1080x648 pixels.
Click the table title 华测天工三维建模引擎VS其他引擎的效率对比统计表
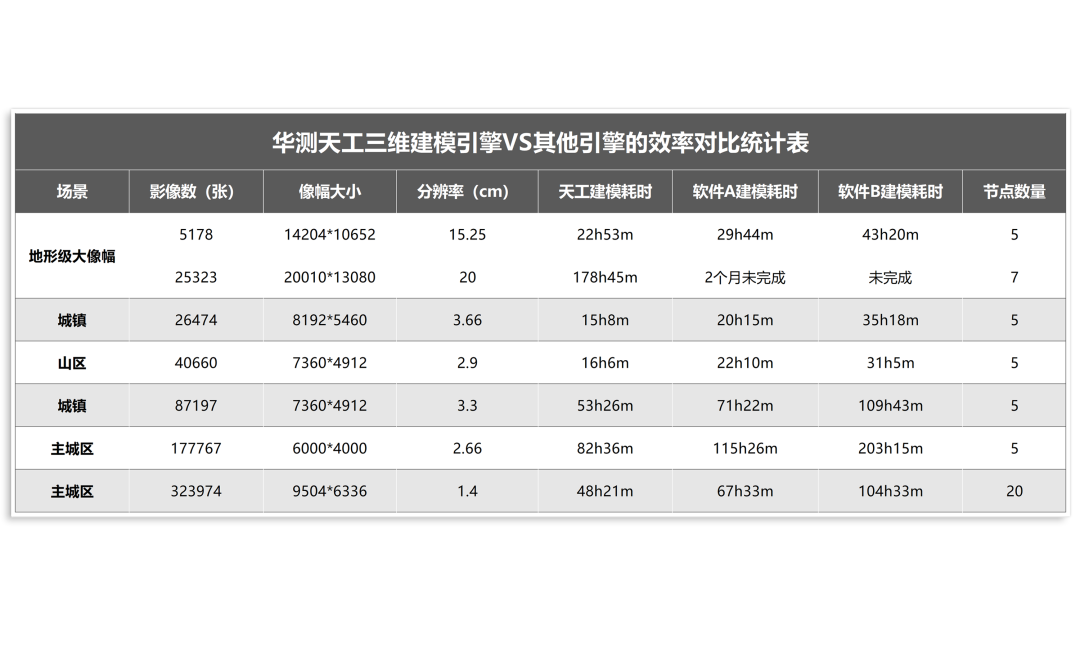tap(540, 143)
